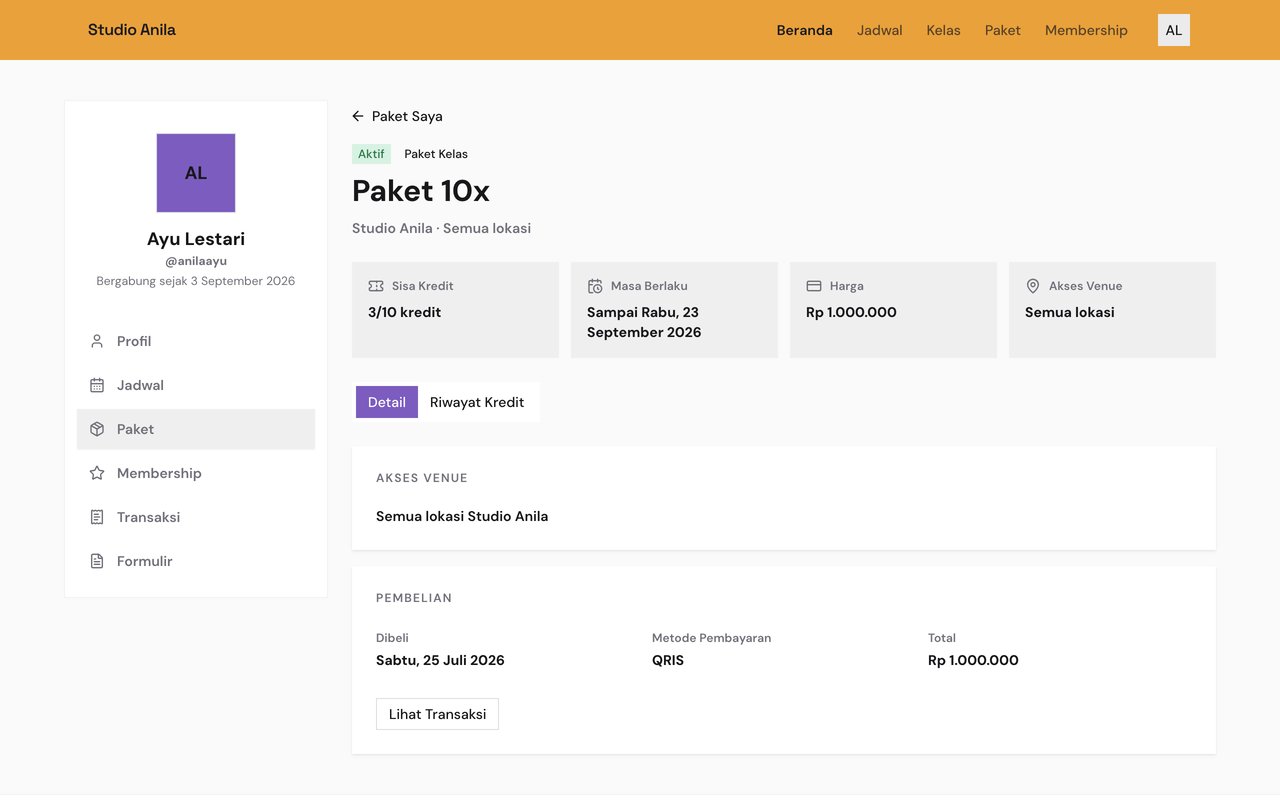Click the Transaksi receipt icon in sidebar
Image resolution: width=1280 pixels, height=800 pixels.
(97, 517)
